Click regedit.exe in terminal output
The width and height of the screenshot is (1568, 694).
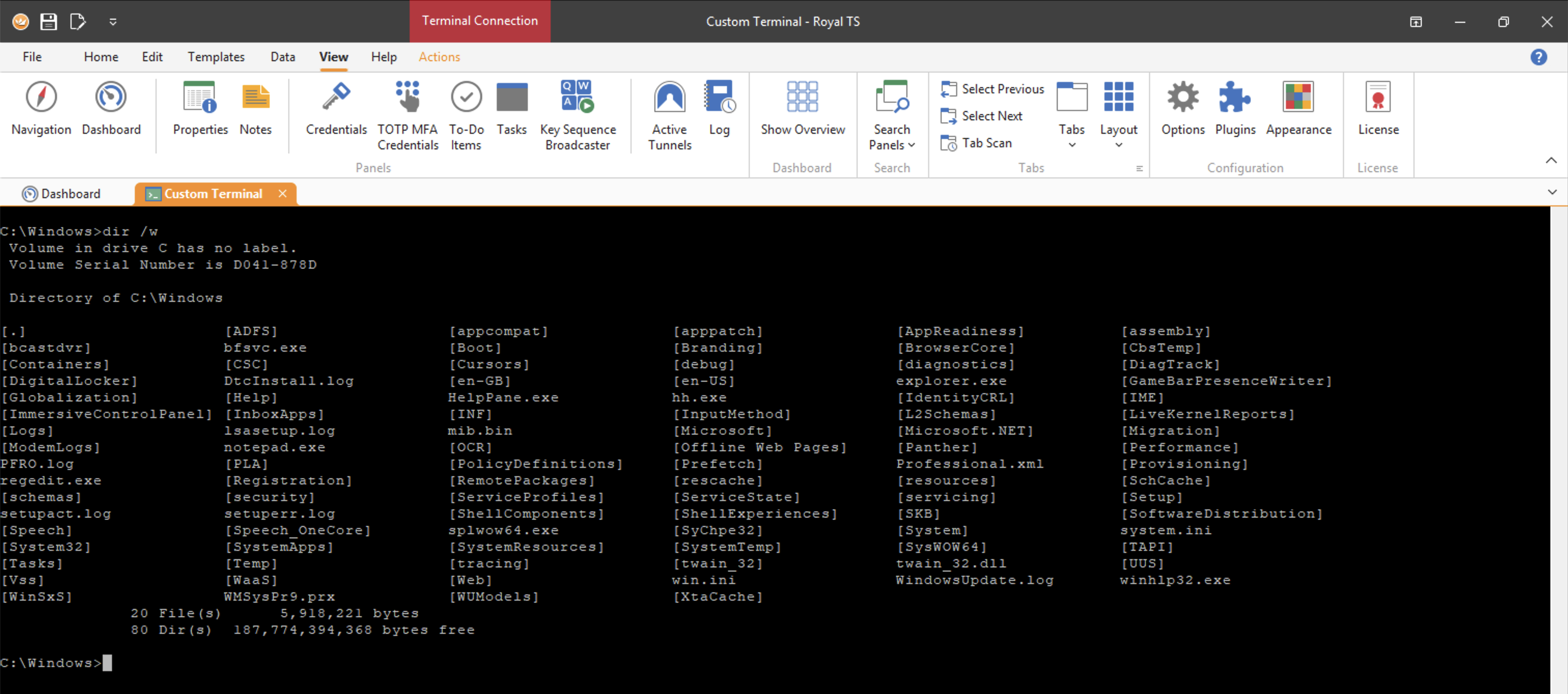point(50,480)
